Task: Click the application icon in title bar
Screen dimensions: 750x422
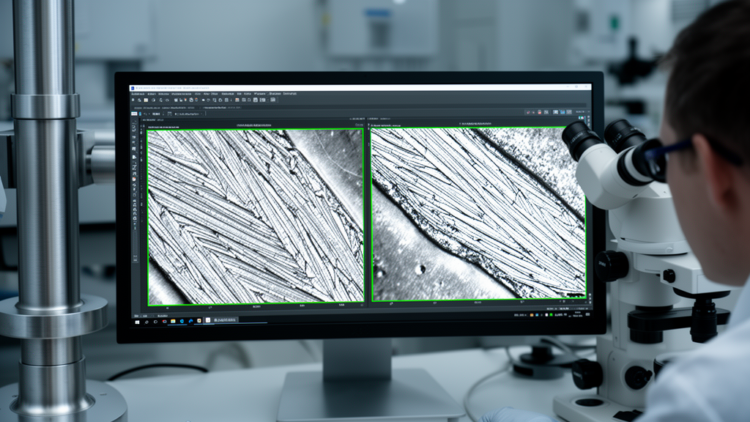Action: click(x=132, y=88)
